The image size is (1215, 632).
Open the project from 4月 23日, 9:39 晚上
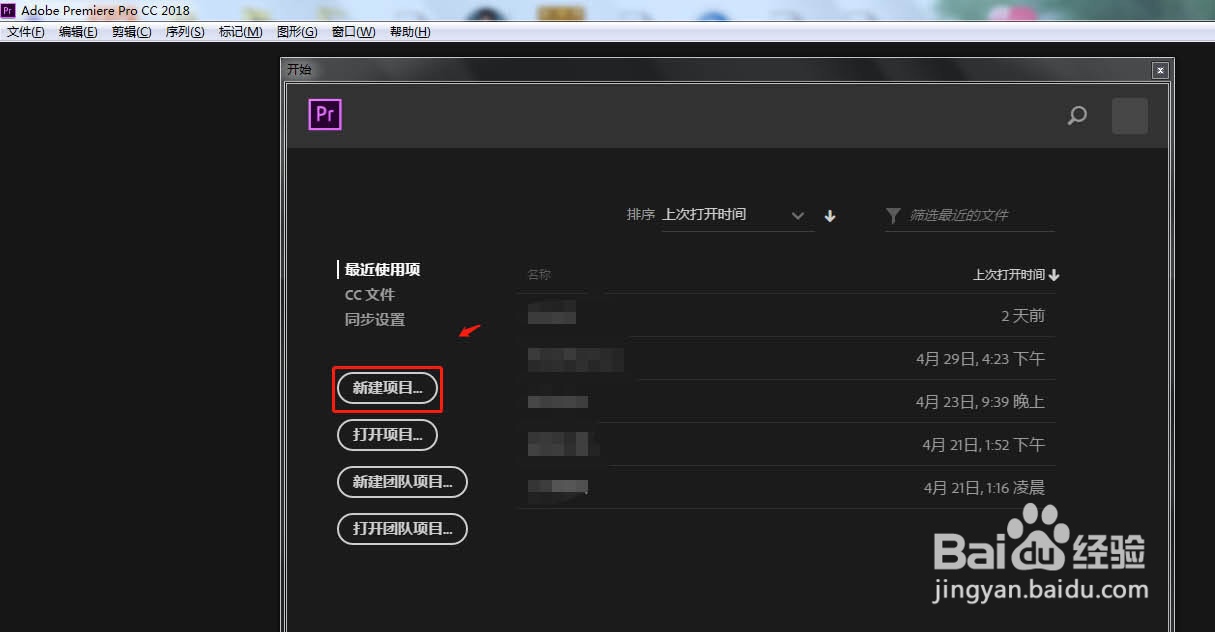[787, 401]
